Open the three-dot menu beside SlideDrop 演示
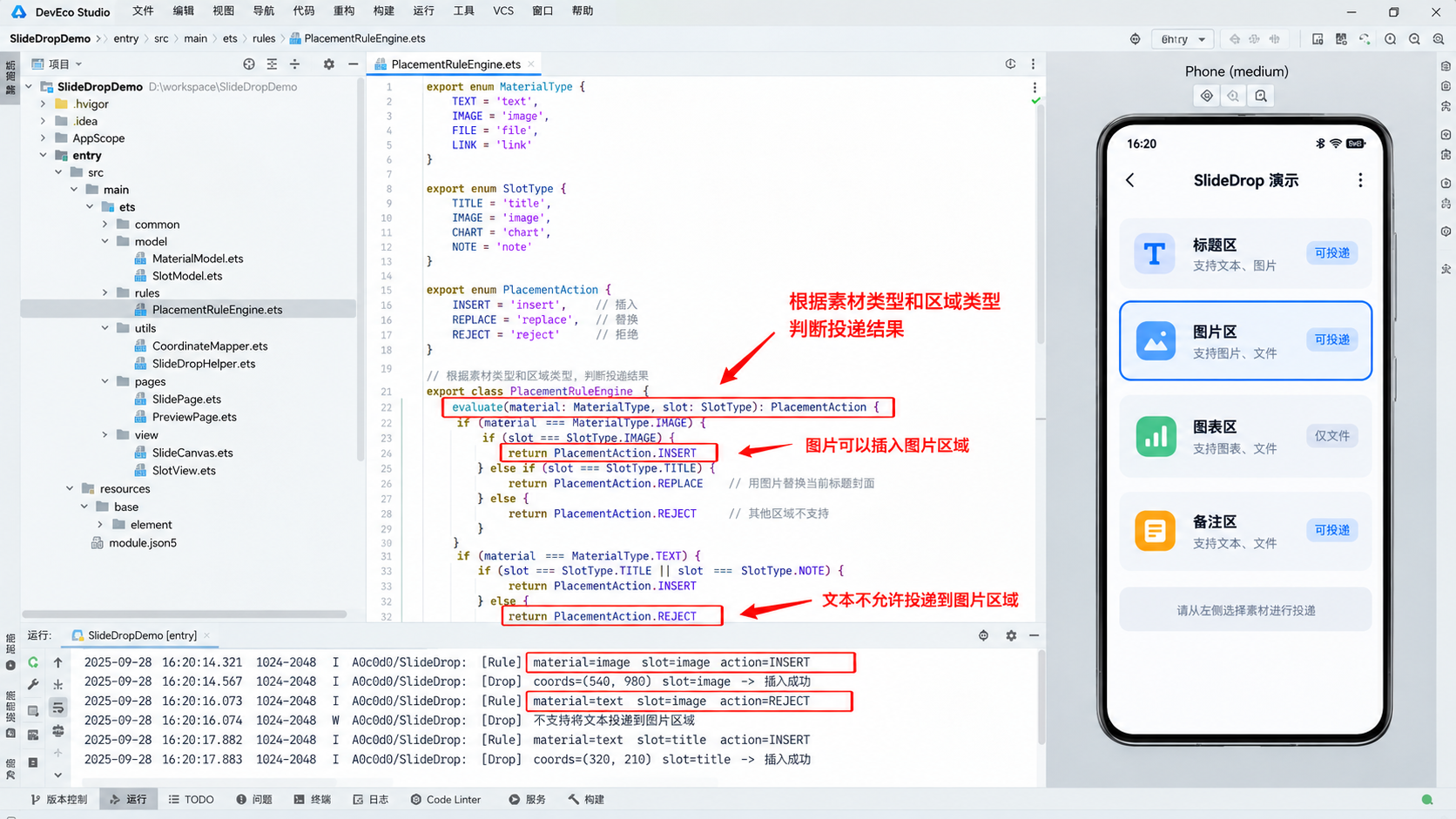 1360,180
